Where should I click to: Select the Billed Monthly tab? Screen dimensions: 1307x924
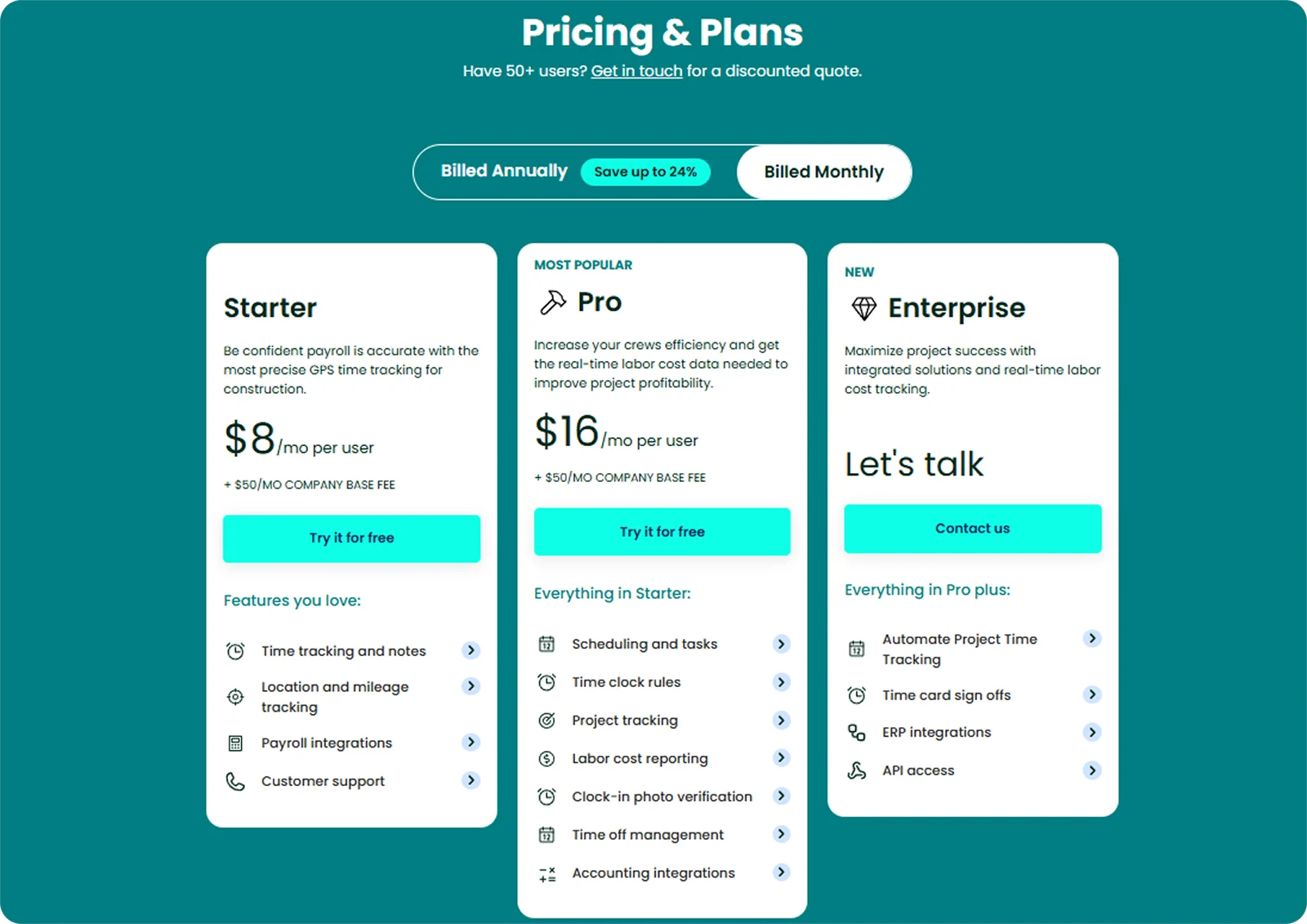pyautogui.click(x=823, y=172)
